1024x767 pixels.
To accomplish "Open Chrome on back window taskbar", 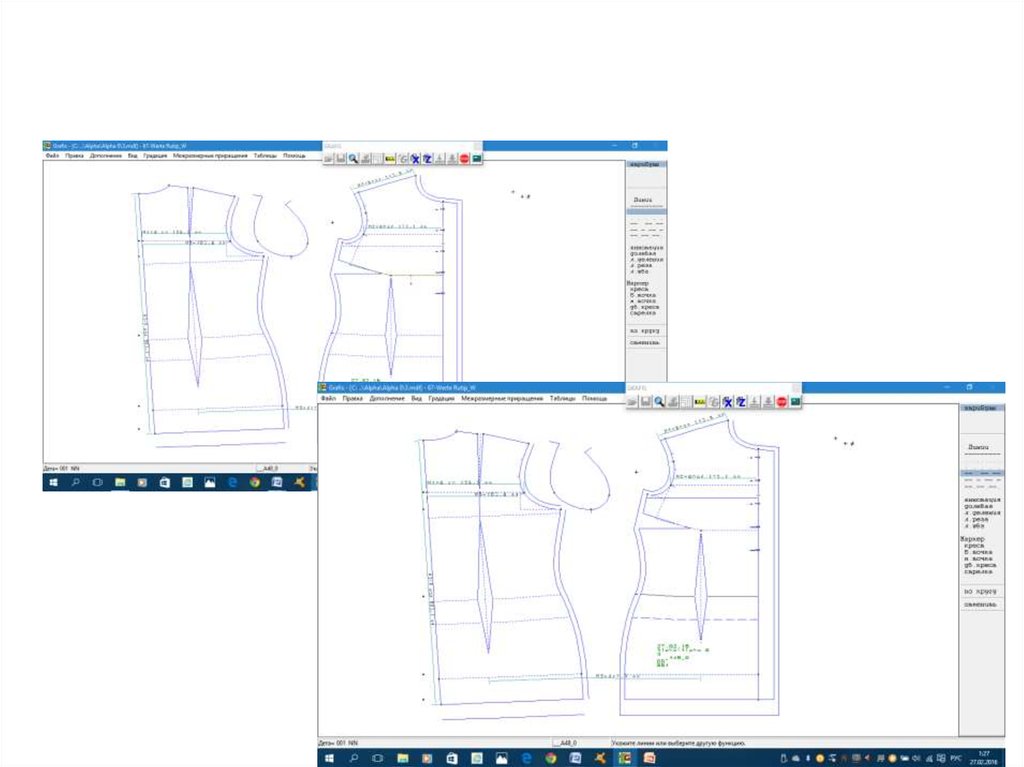I will [x=255, y=482].
